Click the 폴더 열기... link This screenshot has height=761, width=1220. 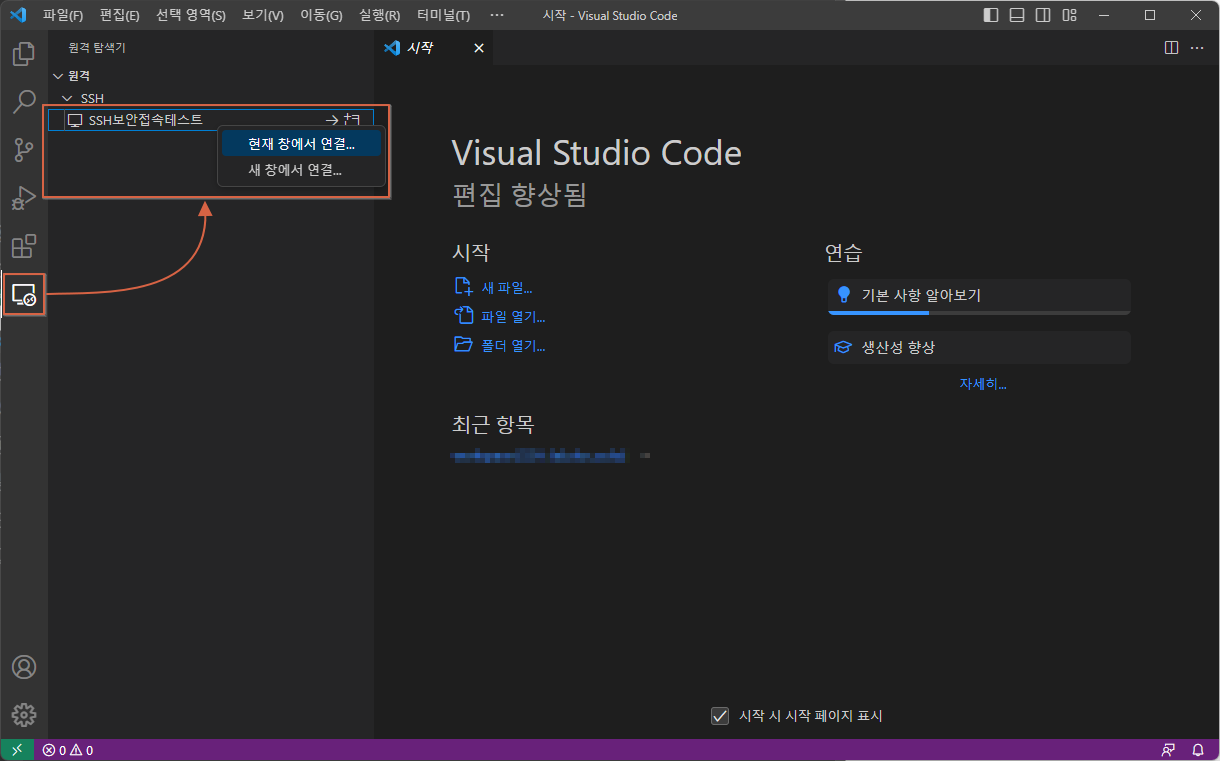(x=513, y=346)
